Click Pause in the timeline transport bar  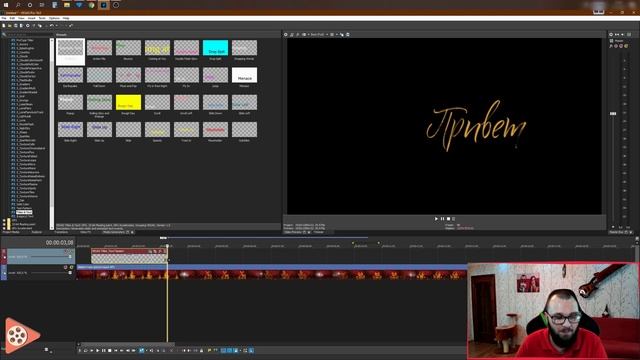click(103, 350)
